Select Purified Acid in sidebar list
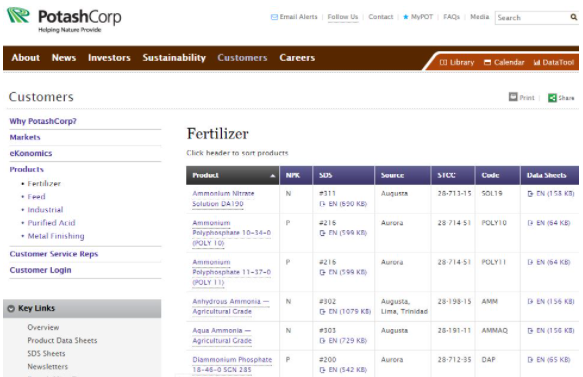Viewport: 583px width, 377px height. click(x=51, y=223)
